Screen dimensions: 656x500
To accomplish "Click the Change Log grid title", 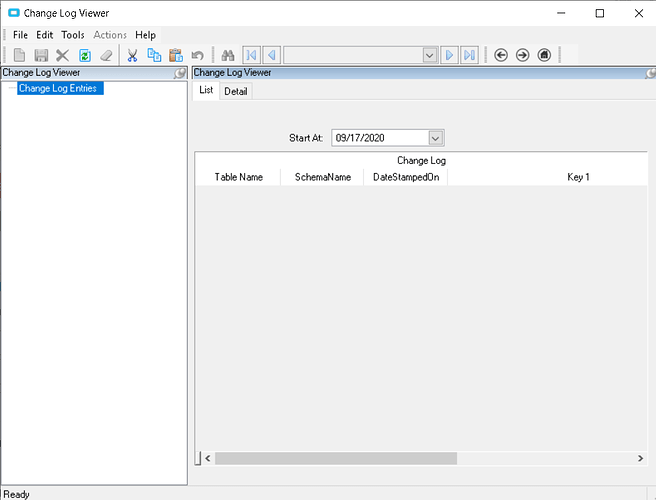I will (x=421, y=161).
